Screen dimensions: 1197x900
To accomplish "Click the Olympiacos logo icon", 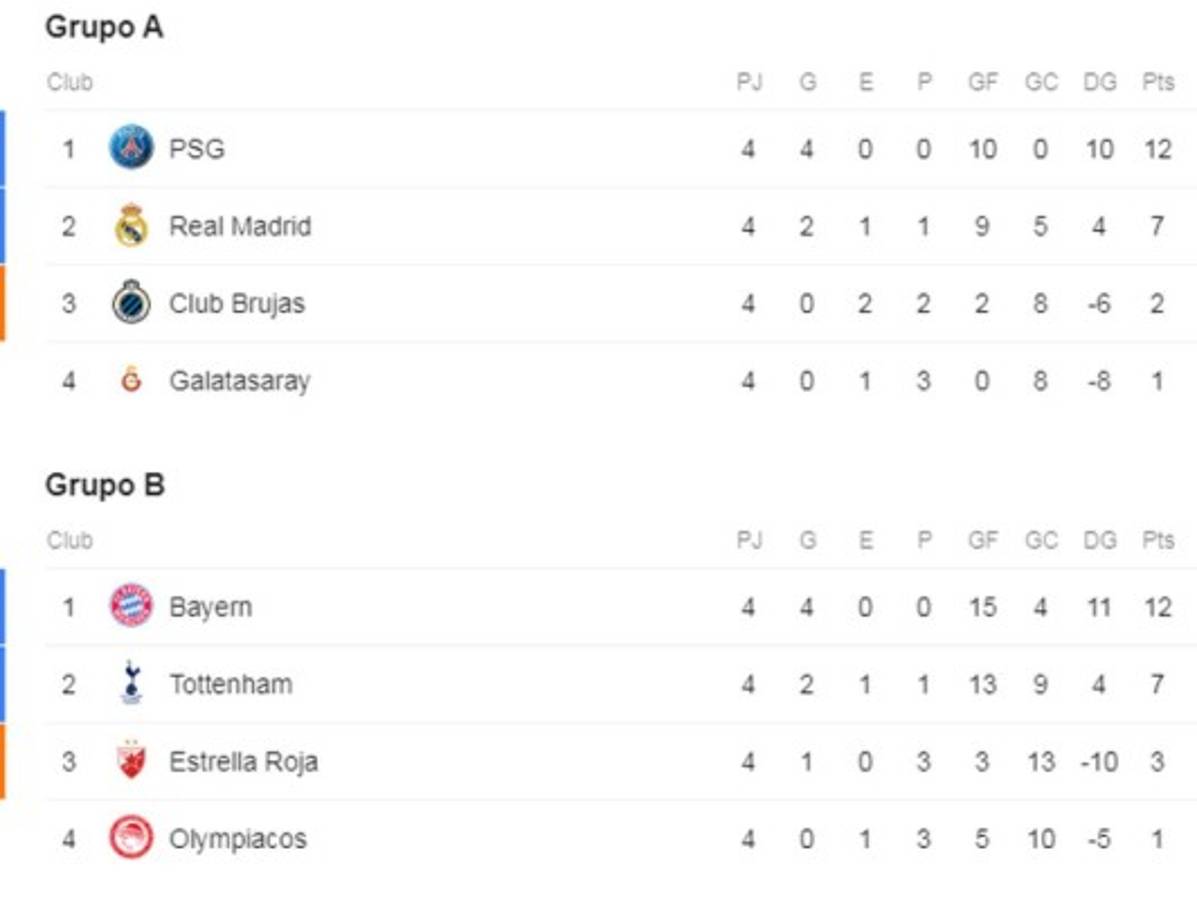I will [x=131, y=838].
